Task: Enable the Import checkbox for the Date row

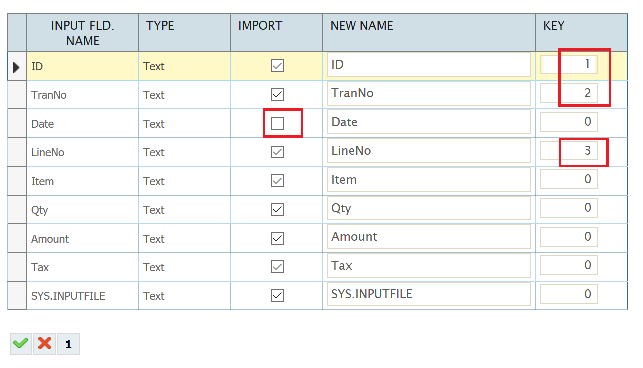Action: [278, 123]
